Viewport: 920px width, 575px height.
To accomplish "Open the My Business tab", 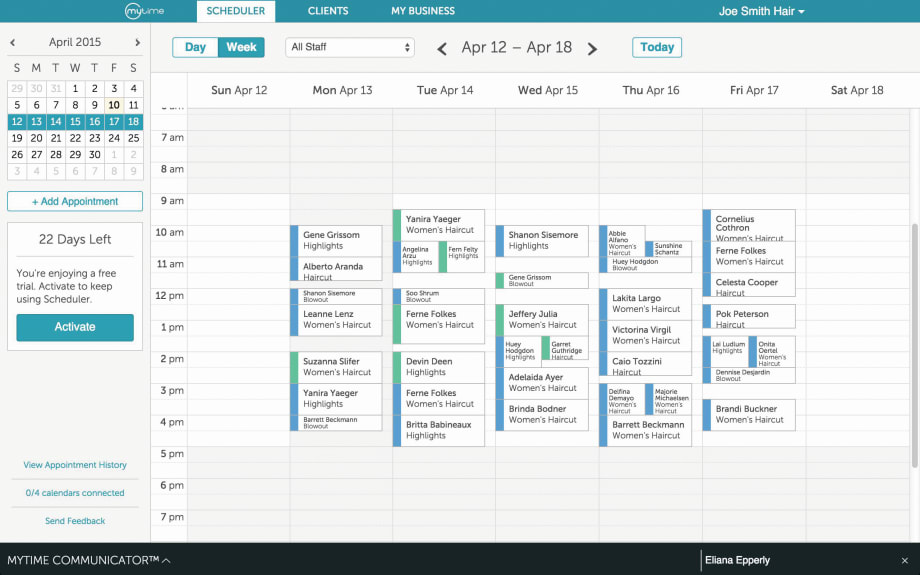I will coord(423,11).
